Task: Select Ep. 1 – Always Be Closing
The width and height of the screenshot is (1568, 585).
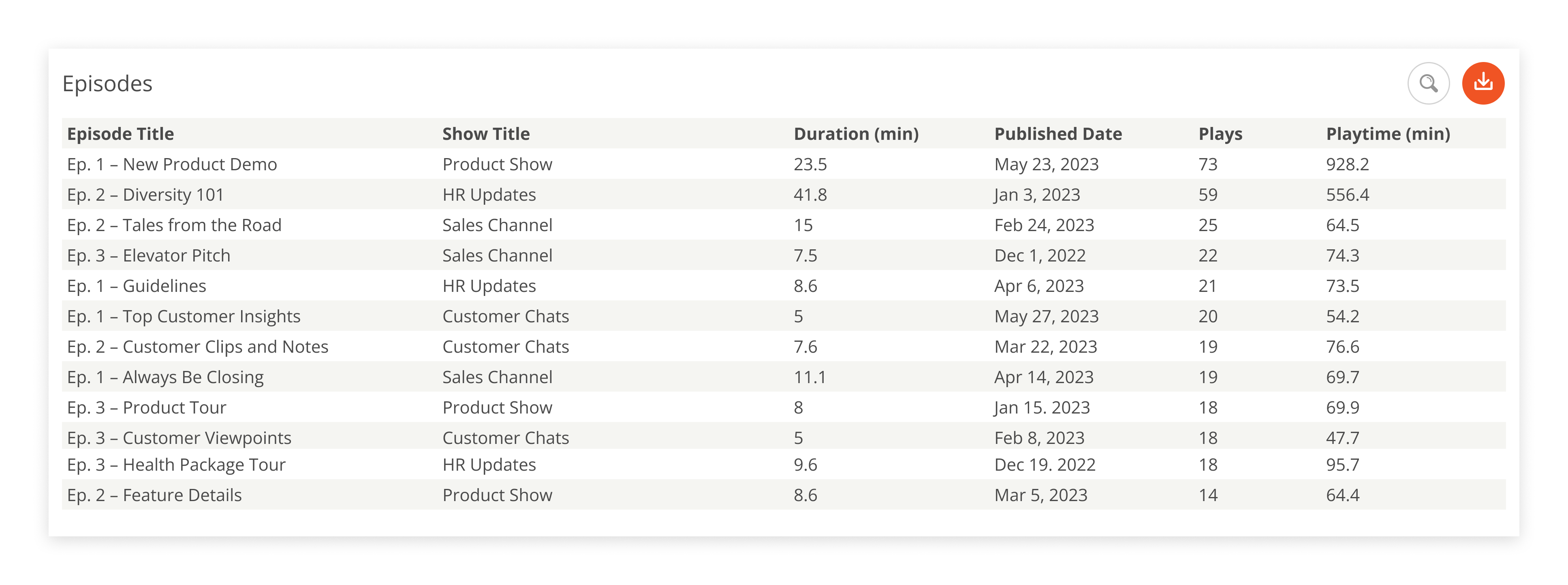Action: [x=166, y=377]
